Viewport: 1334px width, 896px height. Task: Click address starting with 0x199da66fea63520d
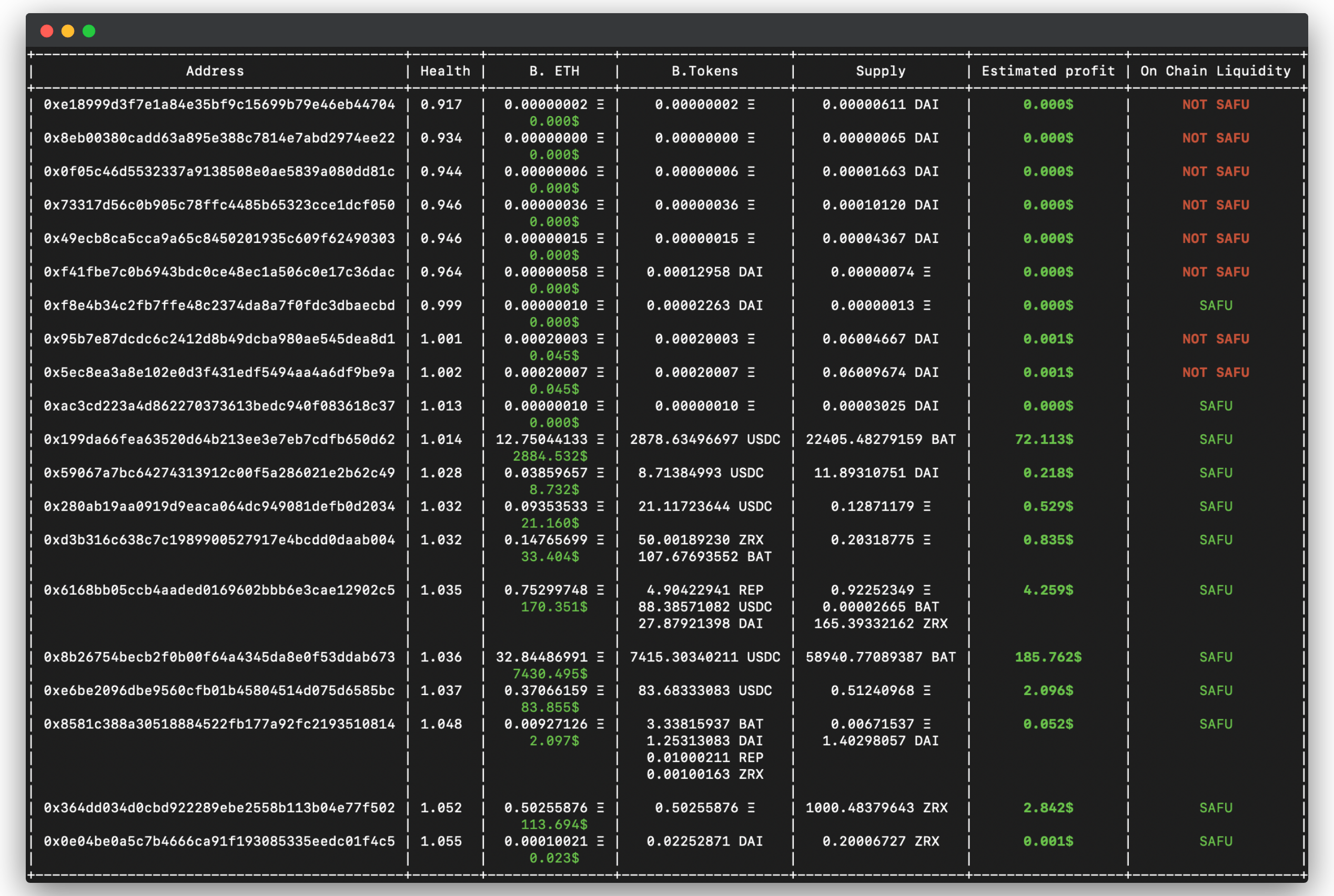[x=219, y=440]
